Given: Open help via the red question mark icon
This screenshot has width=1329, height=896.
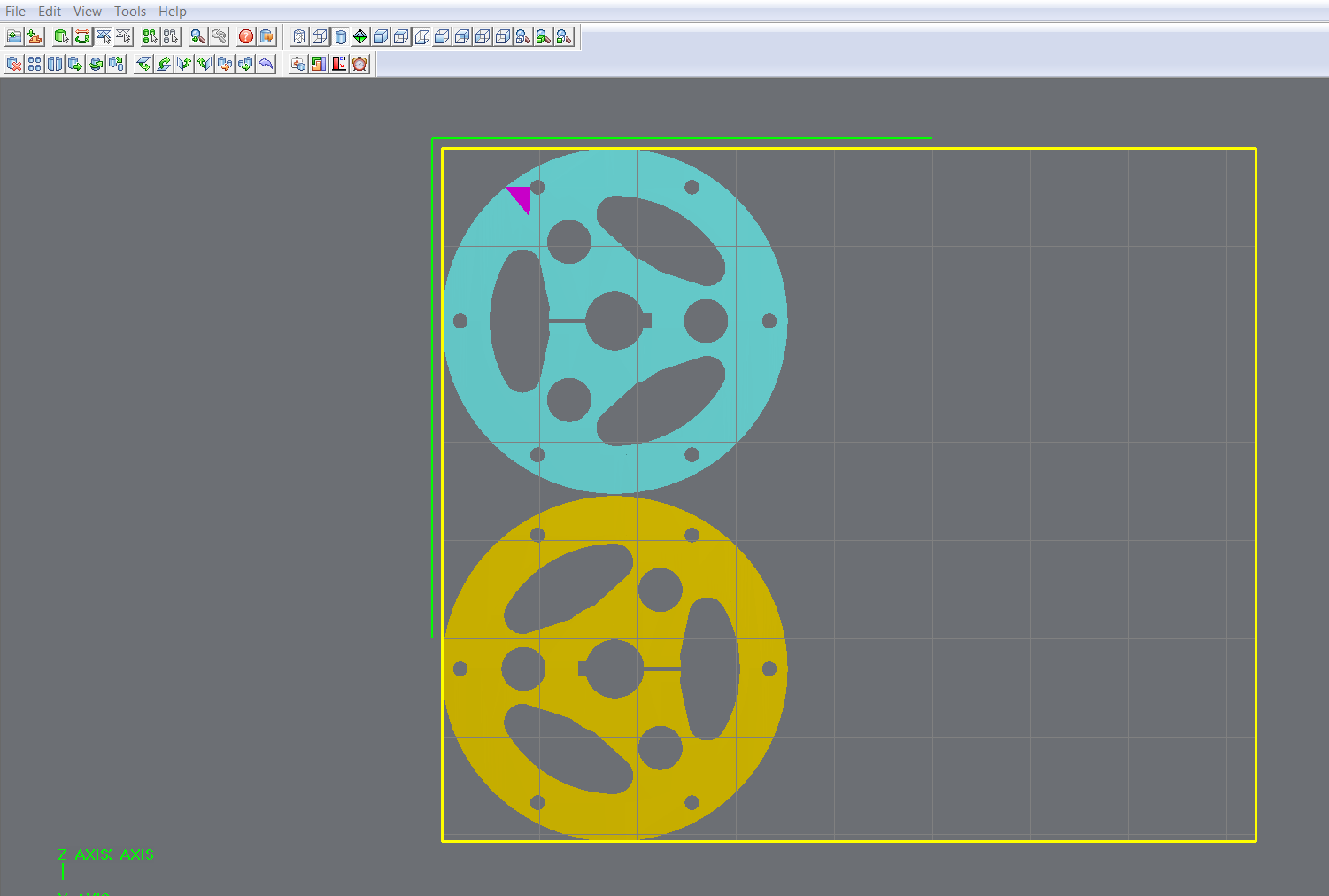Looking at the screenshot, I should coord(245,36).
